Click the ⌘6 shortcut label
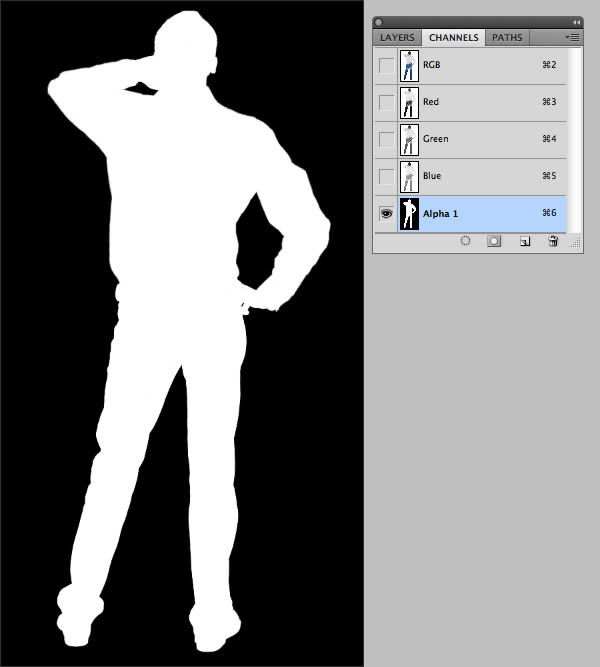This screenshot has height=667, width=600. click(549, 213)
